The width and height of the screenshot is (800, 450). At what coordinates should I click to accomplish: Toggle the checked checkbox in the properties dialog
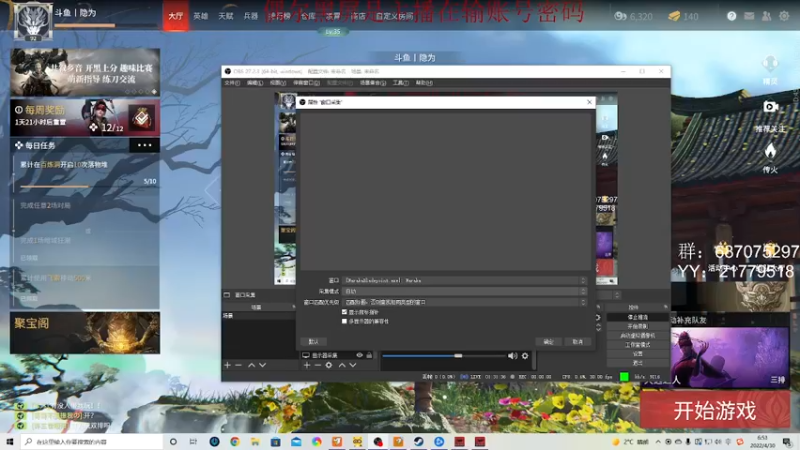tap(344, 312)
